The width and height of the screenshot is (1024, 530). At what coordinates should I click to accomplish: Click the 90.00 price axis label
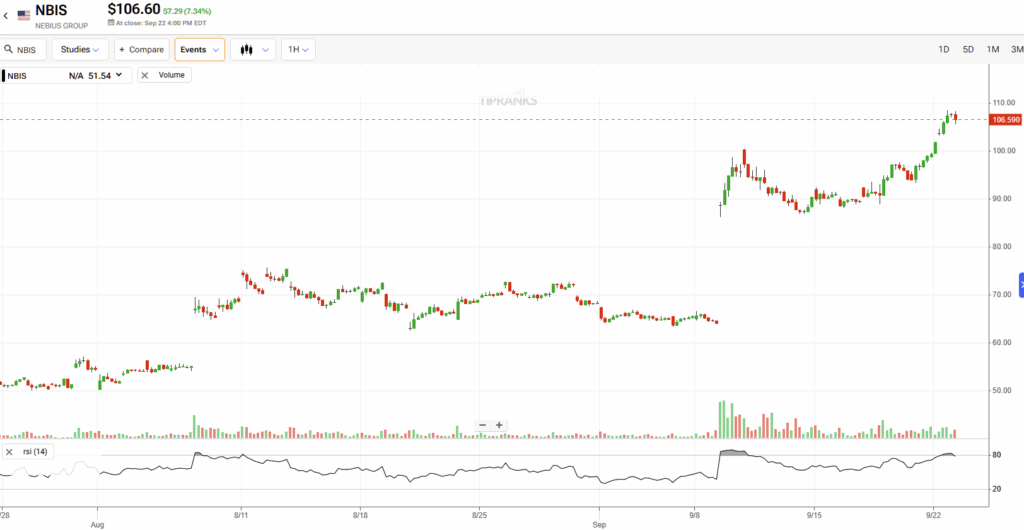pos(1004,199)
